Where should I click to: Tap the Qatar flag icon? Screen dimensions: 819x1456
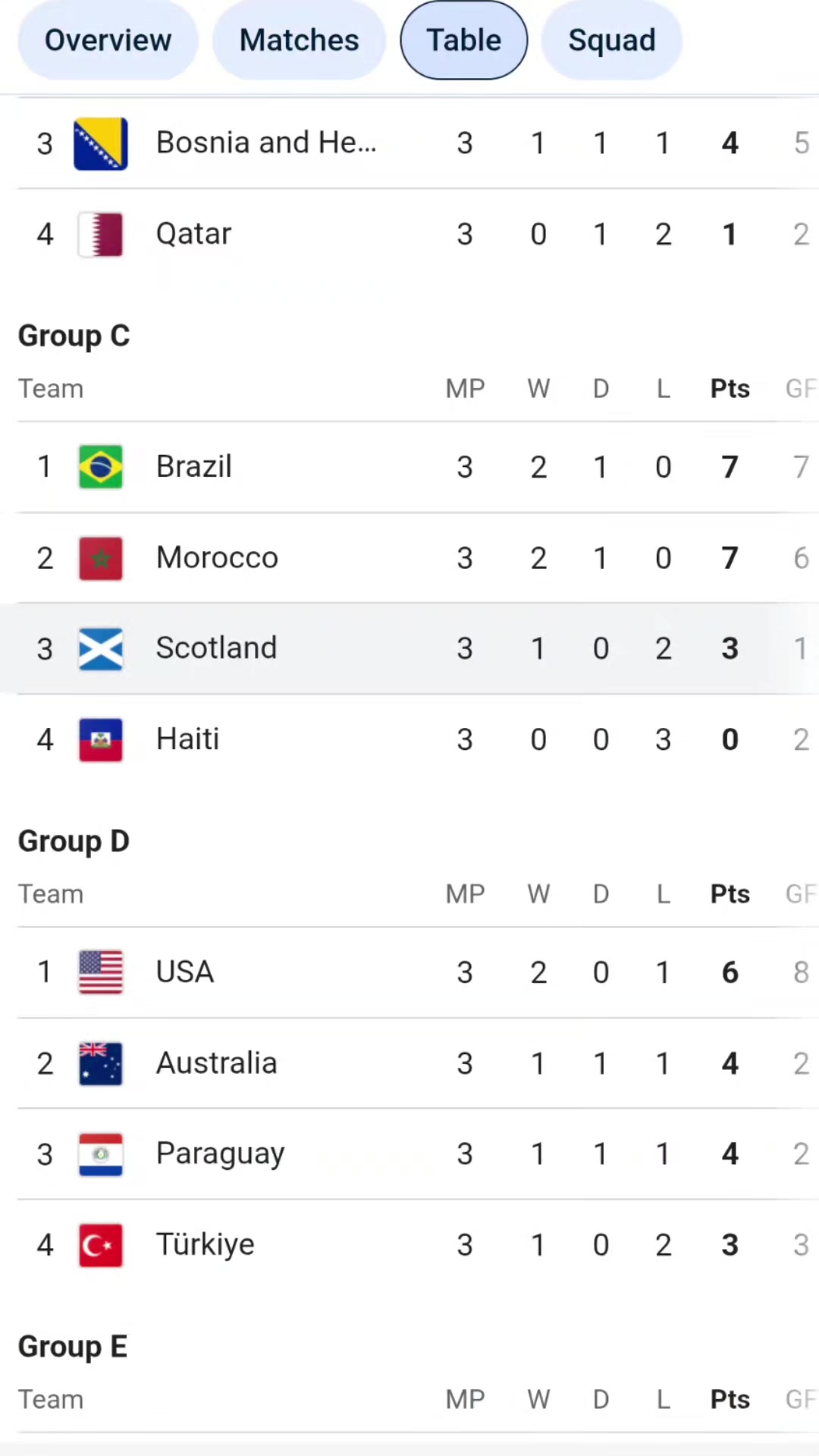(101, 234)
